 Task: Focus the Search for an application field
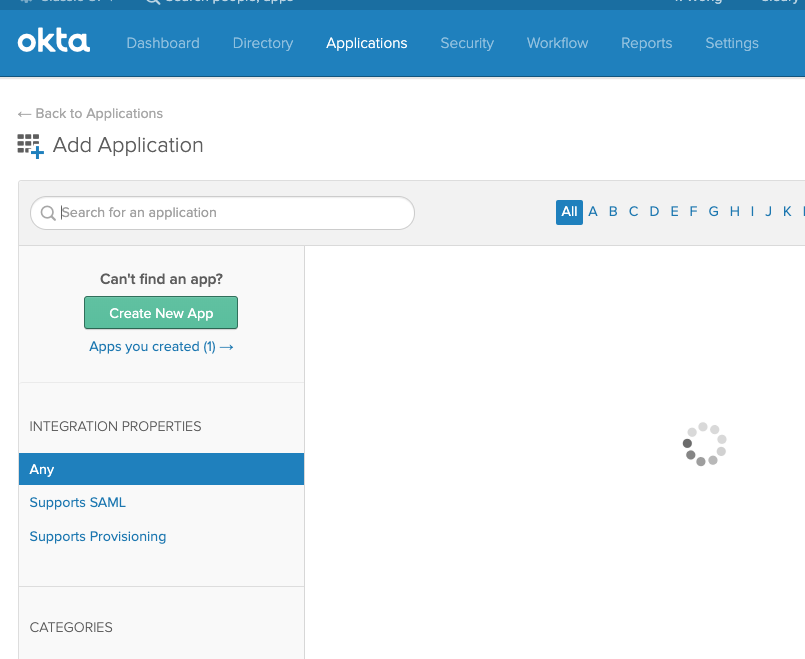pyautogui.click(x=222, y=213)
